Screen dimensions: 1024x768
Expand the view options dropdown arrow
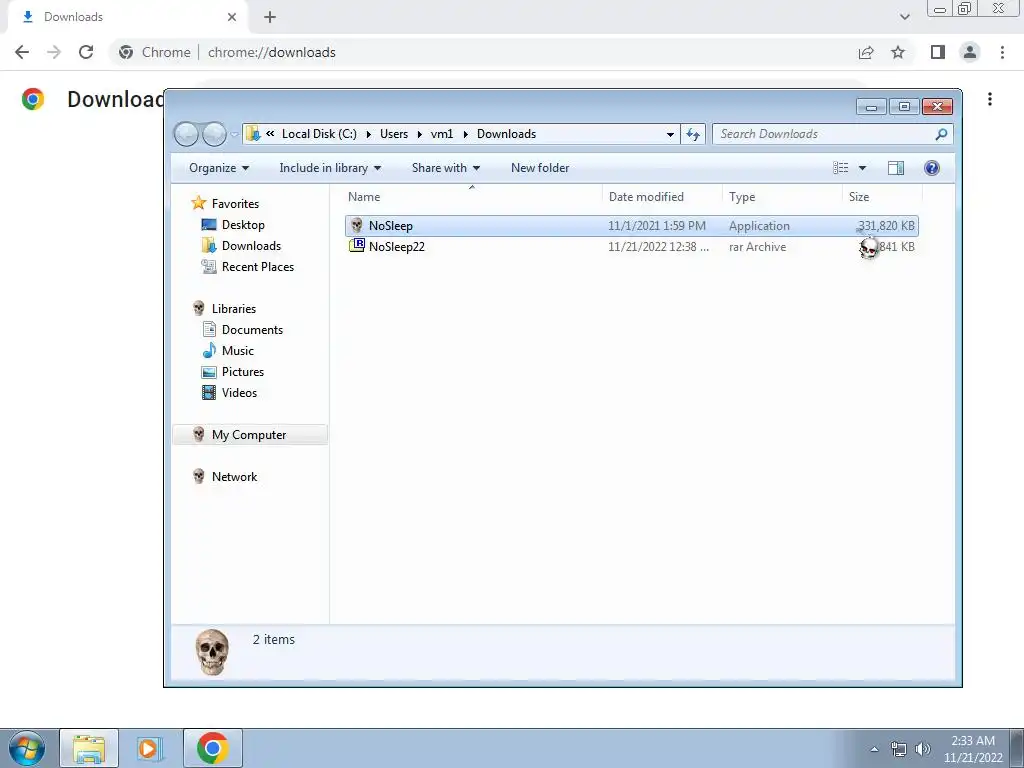tap(862, 168)
